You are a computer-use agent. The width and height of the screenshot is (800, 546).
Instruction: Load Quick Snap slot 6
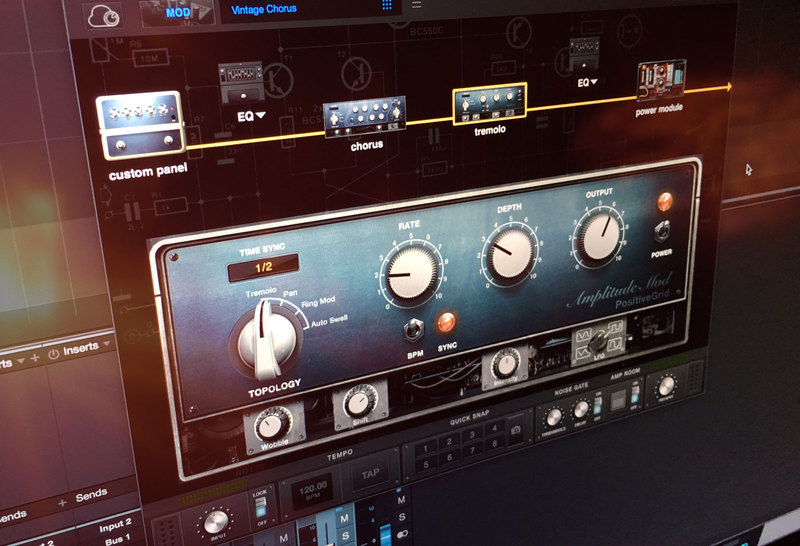[449, 457]
